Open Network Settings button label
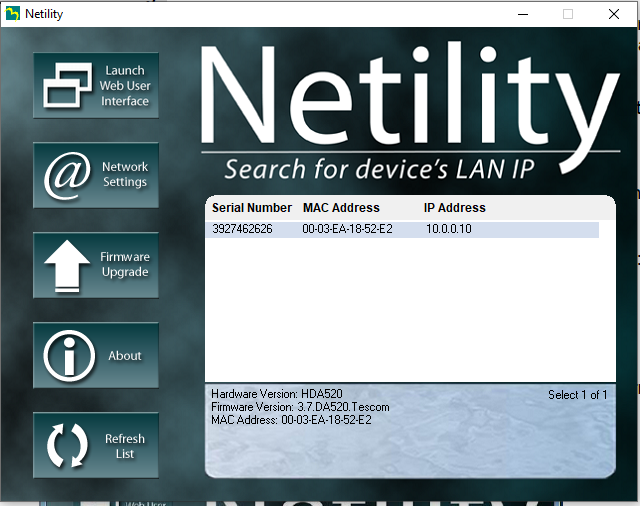This screenshot has width=640, height=506. click(x=125, y=174)
